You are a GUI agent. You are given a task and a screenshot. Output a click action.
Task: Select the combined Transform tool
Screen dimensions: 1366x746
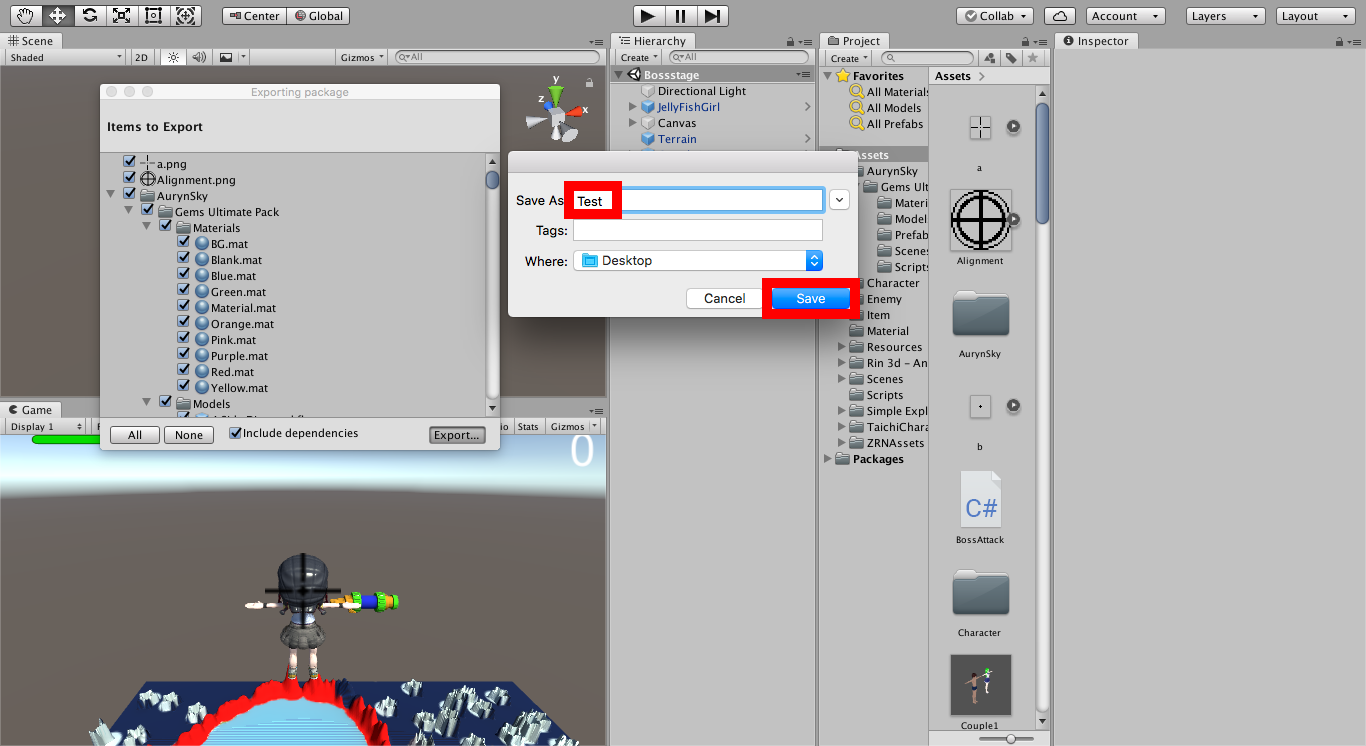click(x=185, y=16)
